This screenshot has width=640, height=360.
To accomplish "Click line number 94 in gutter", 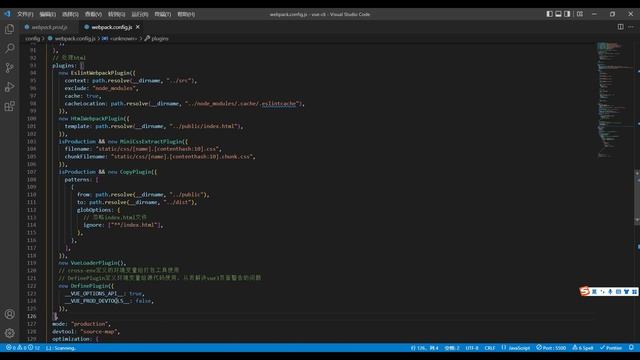I will [x=33, y=73].
